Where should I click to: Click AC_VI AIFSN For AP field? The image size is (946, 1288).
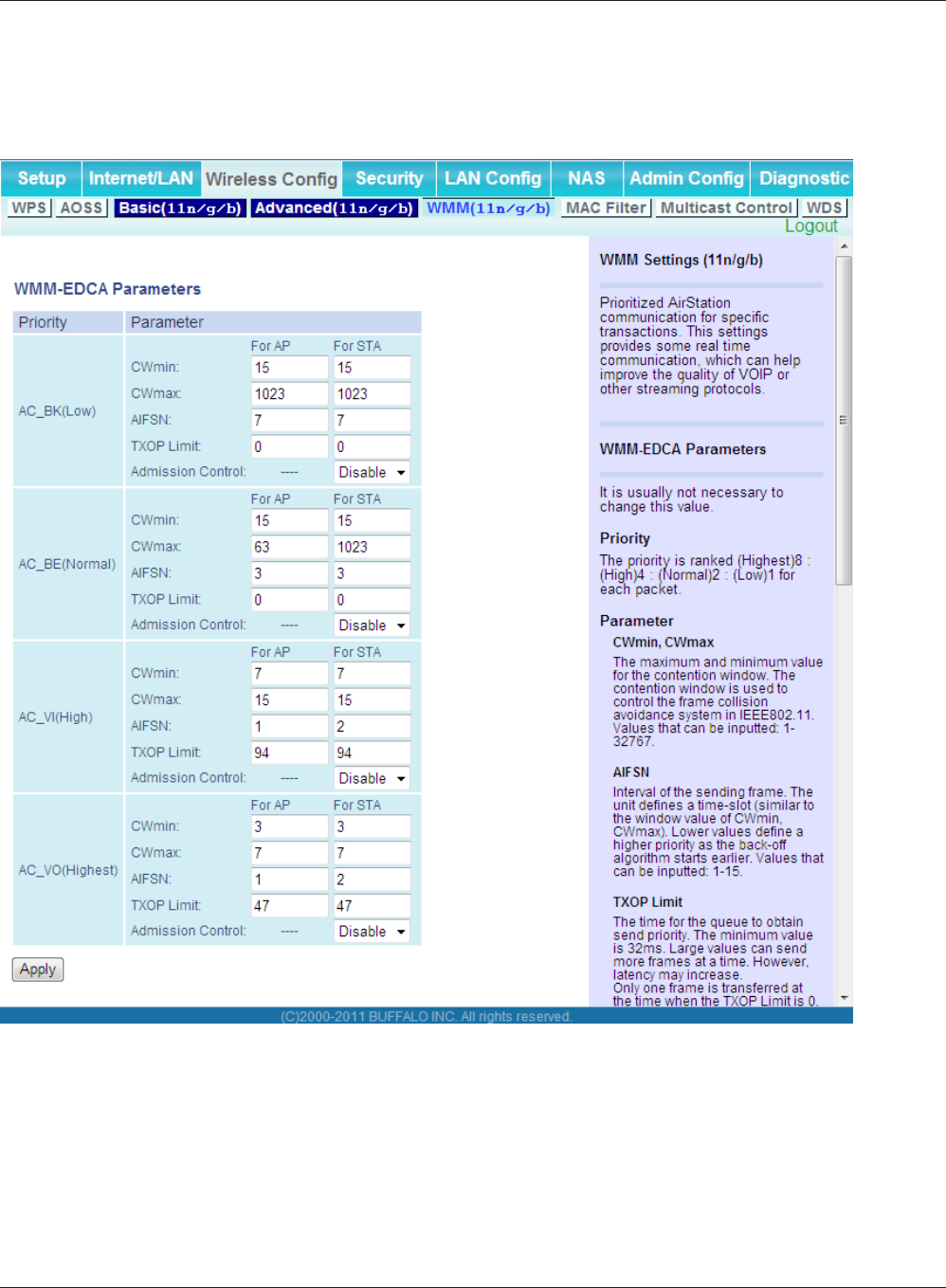pos(289,726)
